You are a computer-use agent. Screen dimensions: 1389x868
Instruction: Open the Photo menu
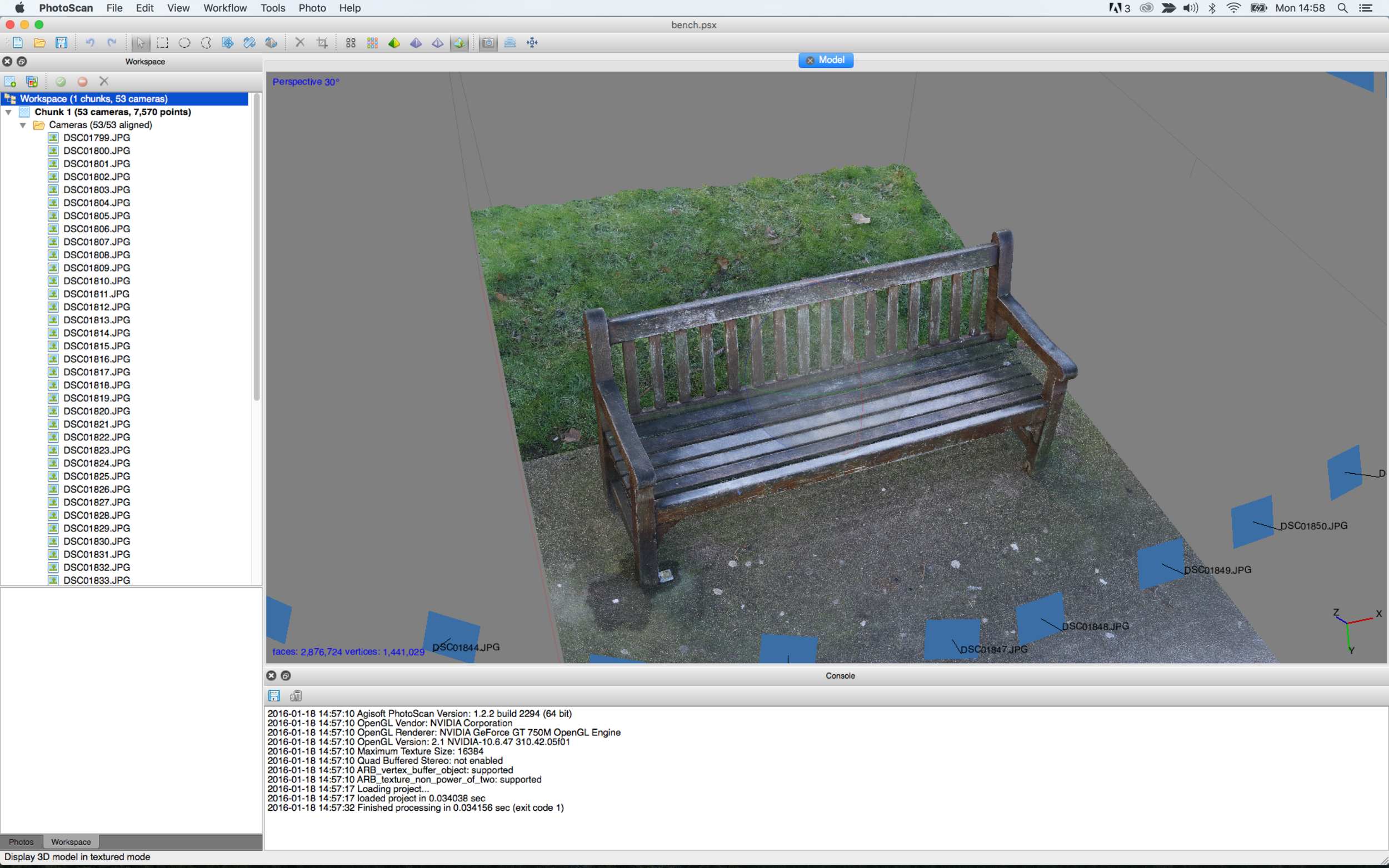coord(312,8)
